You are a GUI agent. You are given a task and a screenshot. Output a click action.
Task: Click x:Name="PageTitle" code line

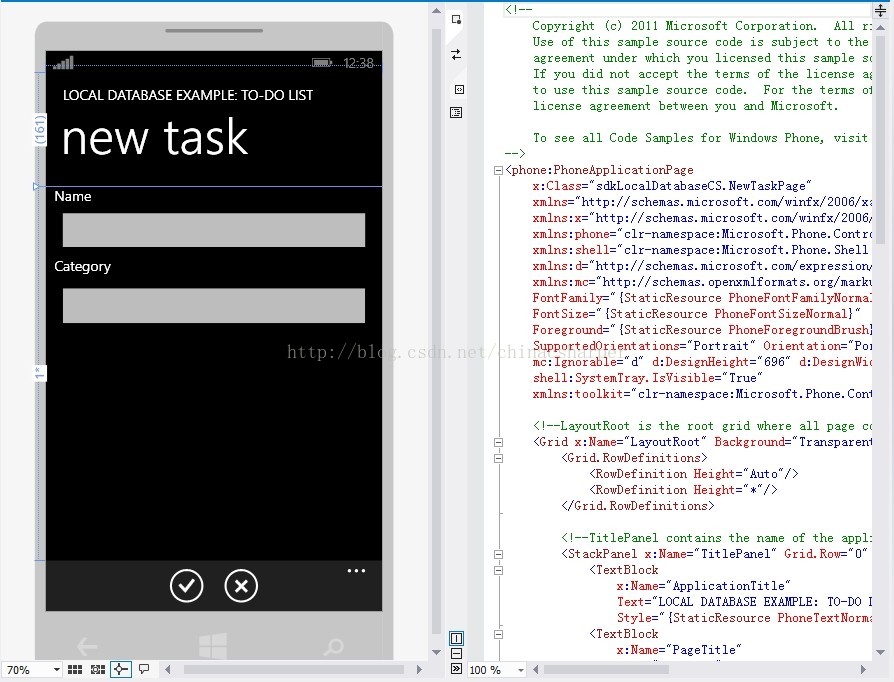pyautogui.click(x=679, y=650)
